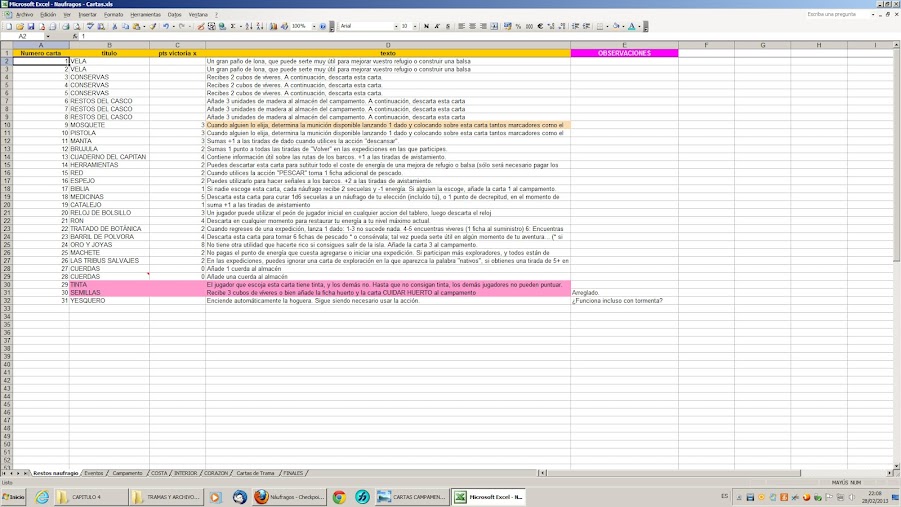
Task: Click the Paste clipboard icon
Action: 136,26
